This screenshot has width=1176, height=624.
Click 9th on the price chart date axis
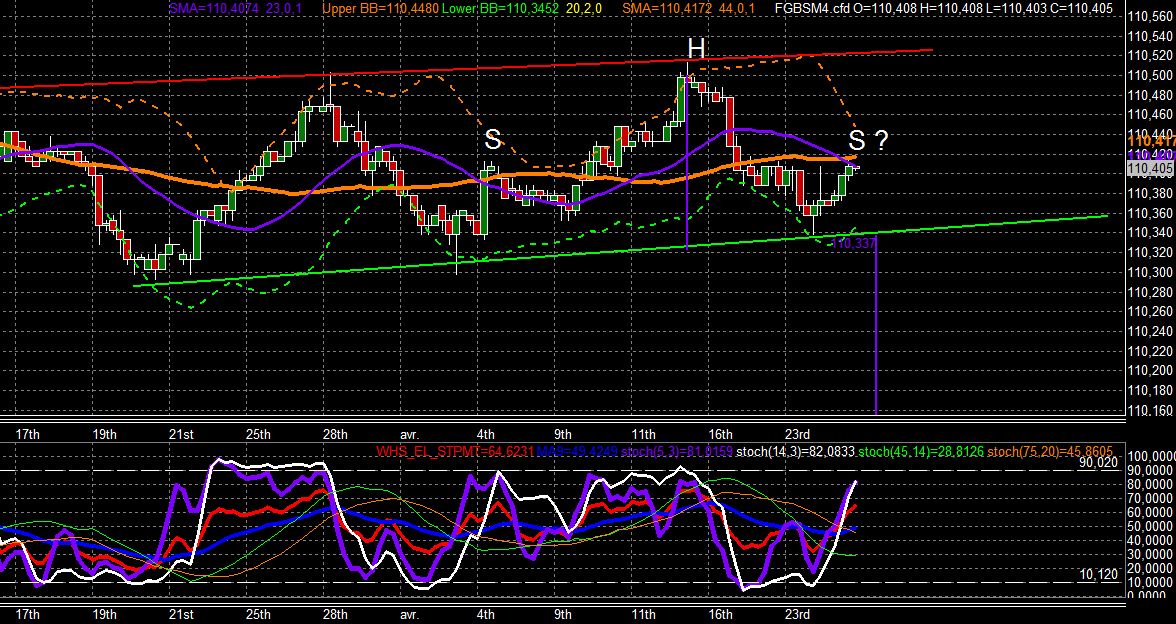562,434
